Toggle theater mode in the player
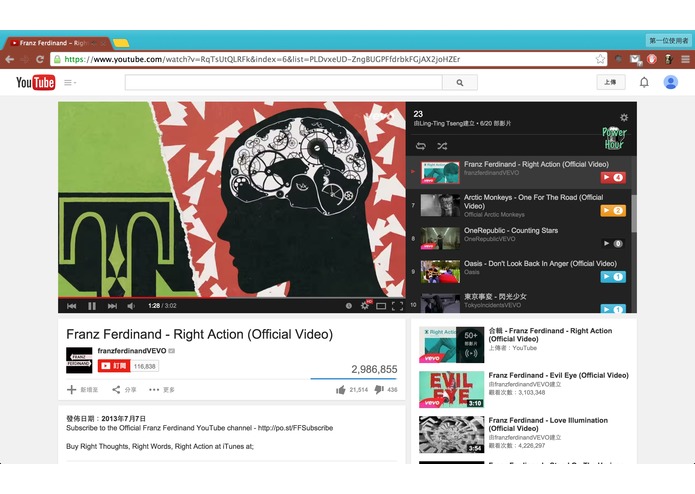 [381, 306]
